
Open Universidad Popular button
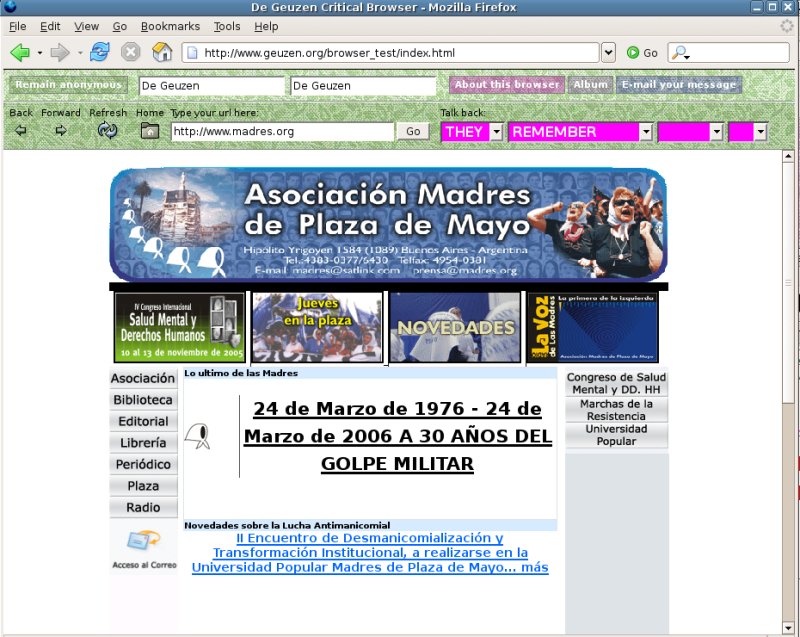(616, 436)
